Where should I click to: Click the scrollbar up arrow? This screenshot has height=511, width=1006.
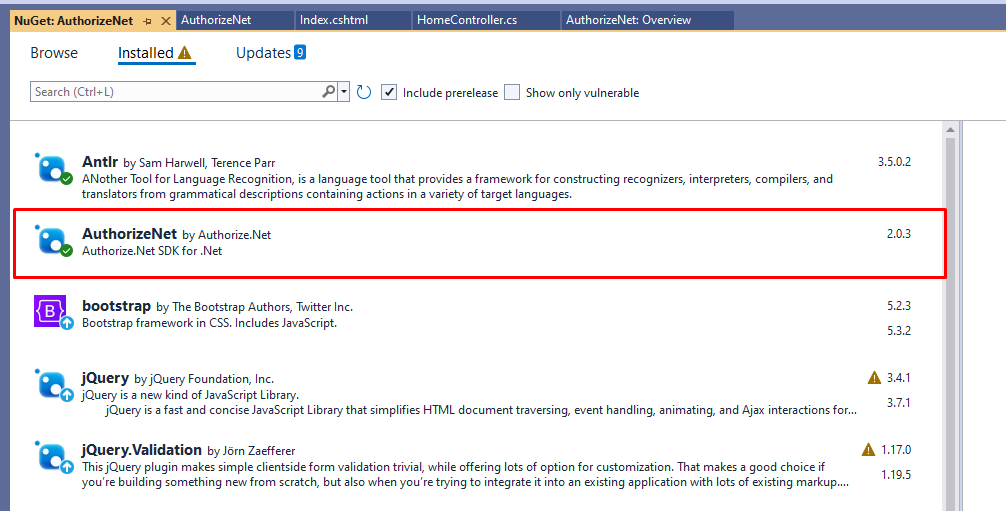(950, 130)
